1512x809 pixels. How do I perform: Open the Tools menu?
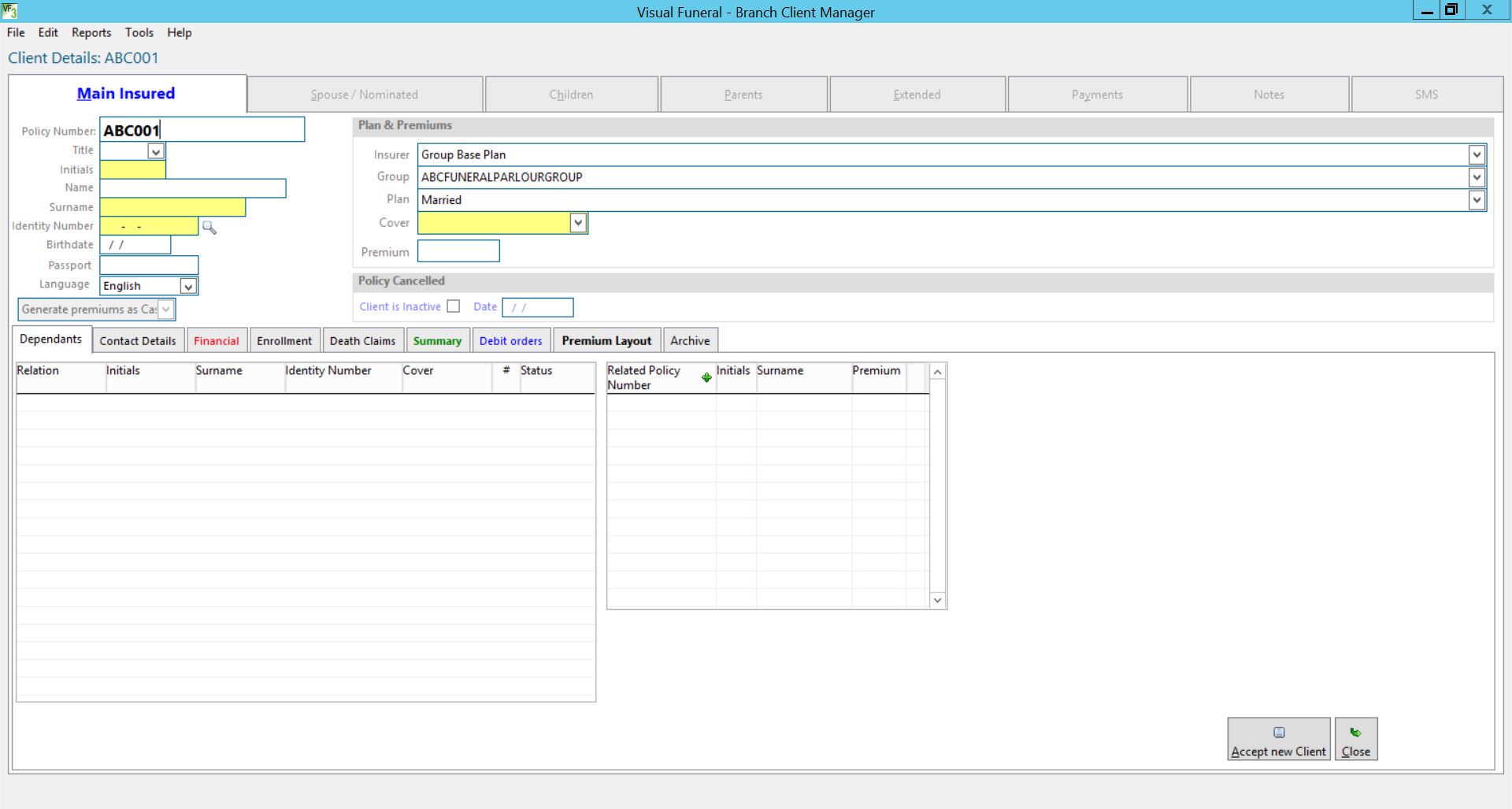139,32
